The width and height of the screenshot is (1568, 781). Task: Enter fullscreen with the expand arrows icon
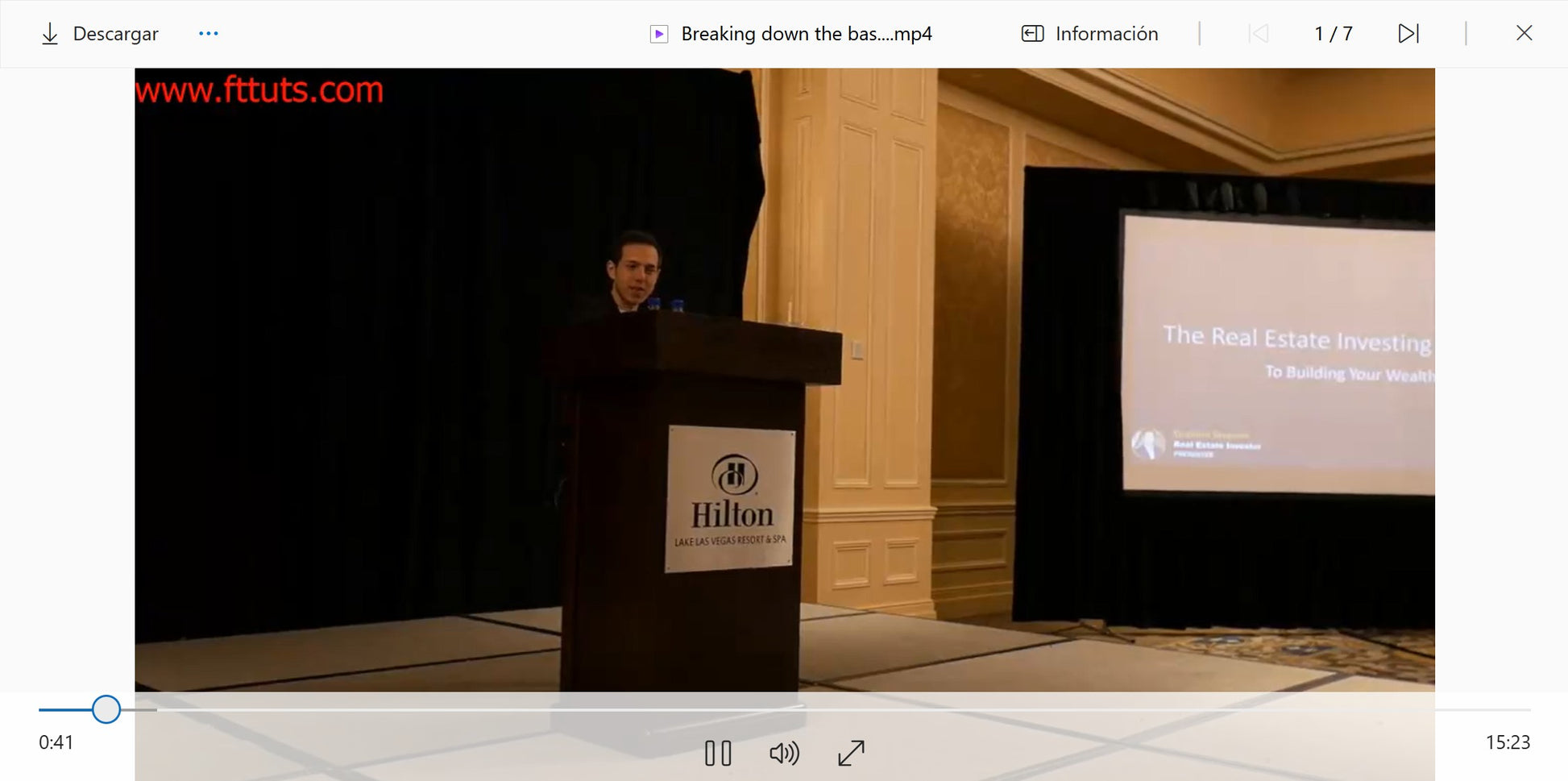click(851, 754)
